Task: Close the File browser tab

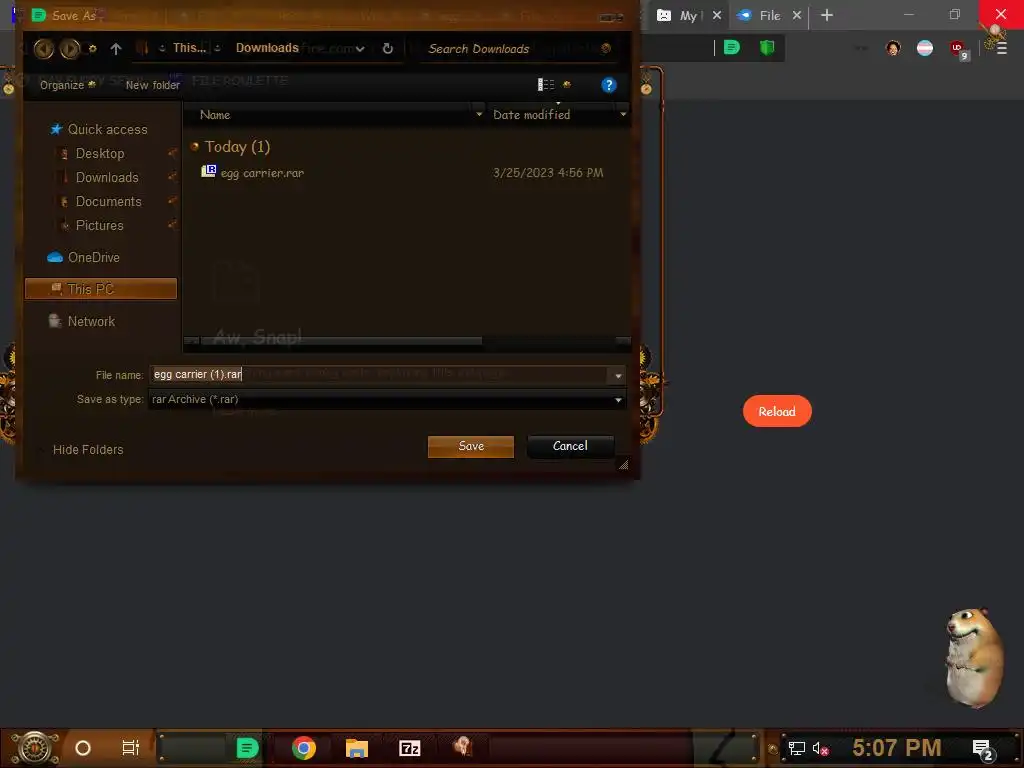Action: click(797, 15)
